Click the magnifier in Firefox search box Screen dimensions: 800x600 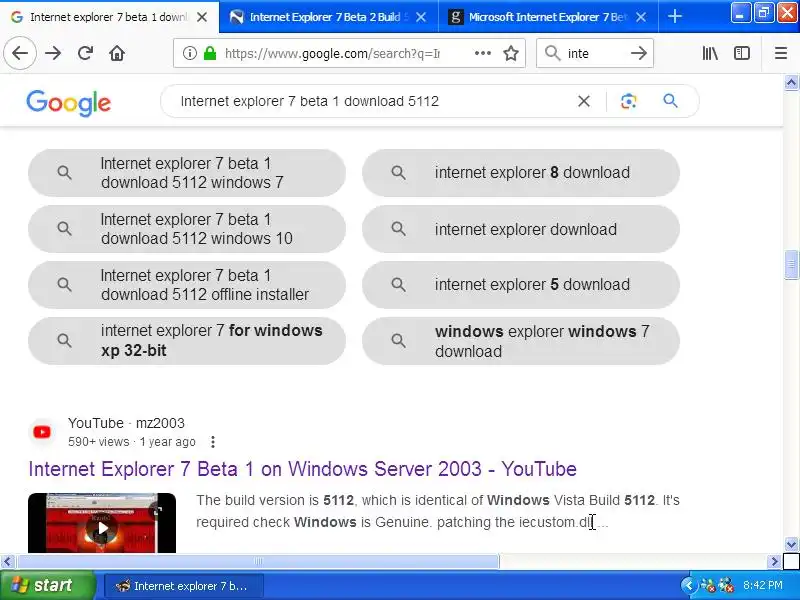553,53
